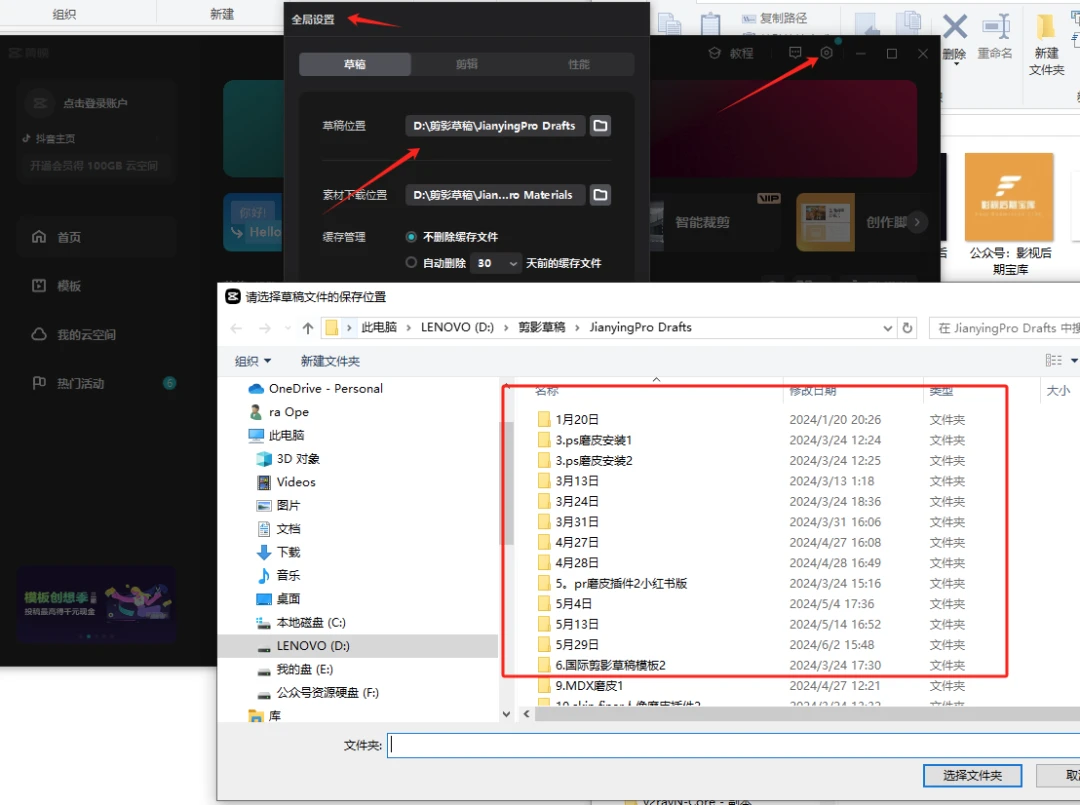Change the view layout icon in dialog
1080x805 pixels.
(x=1053, y=360)
